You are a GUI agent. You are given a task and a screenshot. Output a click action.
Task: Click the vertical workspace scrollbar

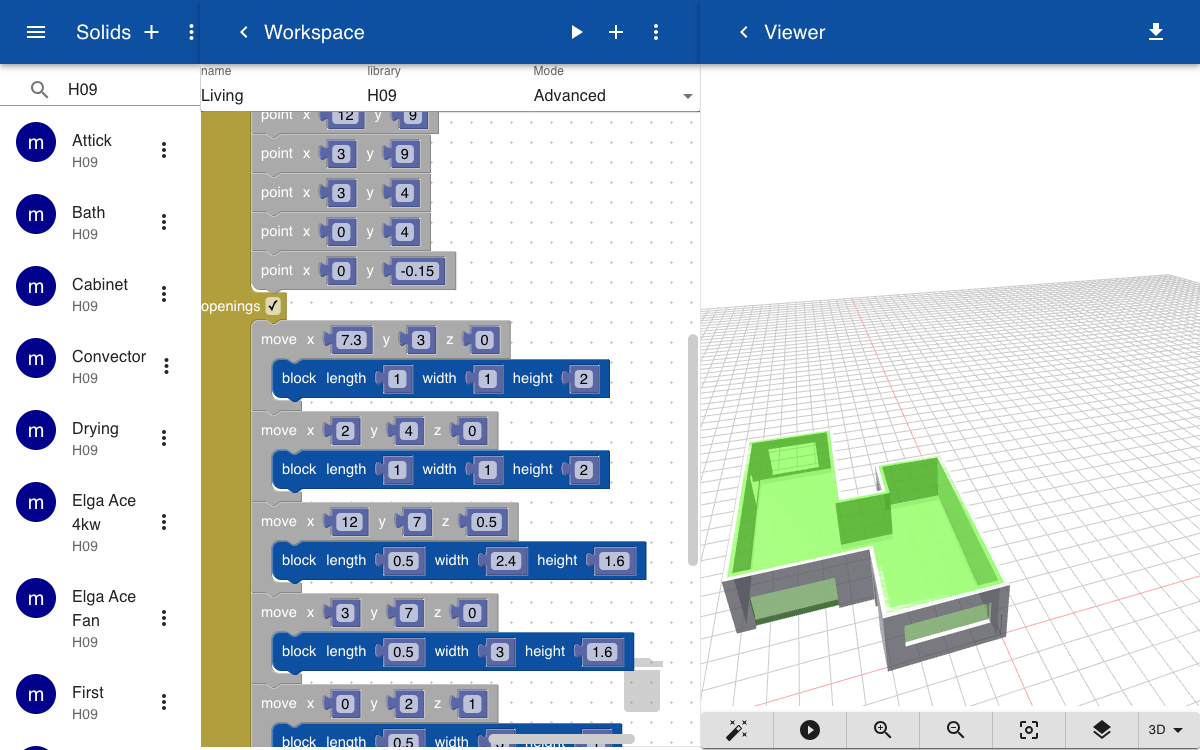(693, 450)
